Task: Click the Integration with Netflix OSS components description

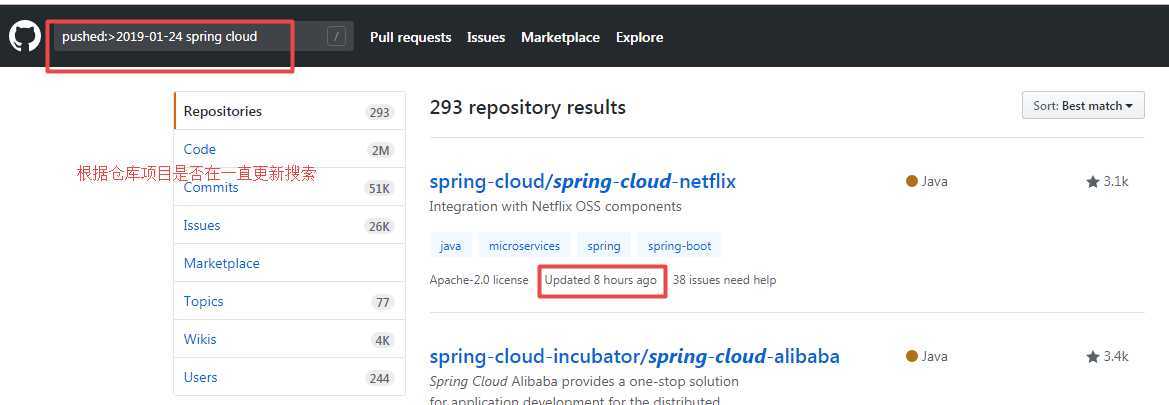Action: click(x=555, y=207)
